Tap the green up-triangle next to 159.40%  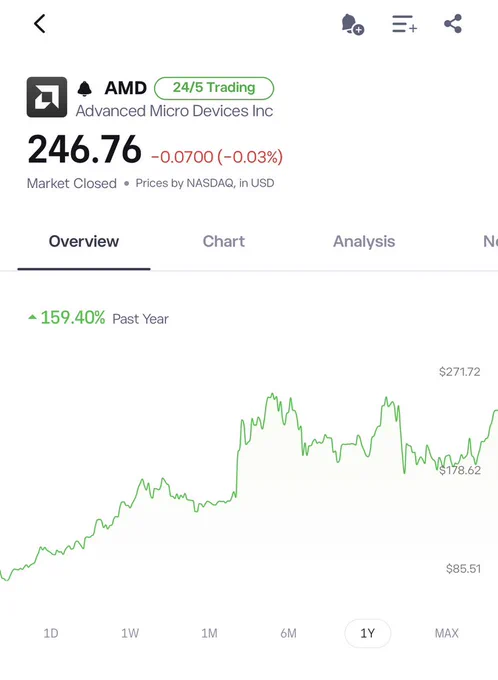[x=32, y=317]
